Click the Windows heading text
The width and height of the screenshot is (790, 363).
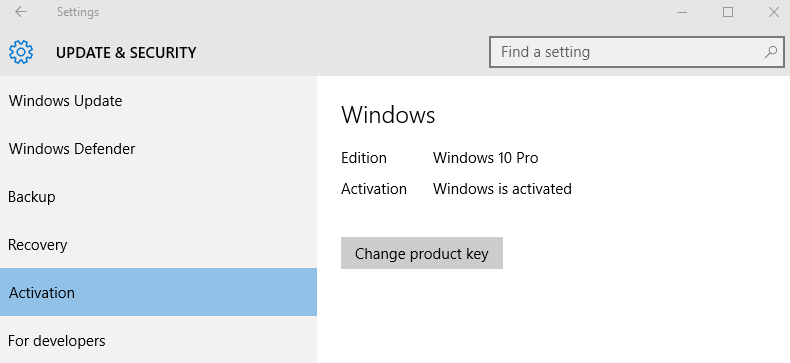(388, 115)
